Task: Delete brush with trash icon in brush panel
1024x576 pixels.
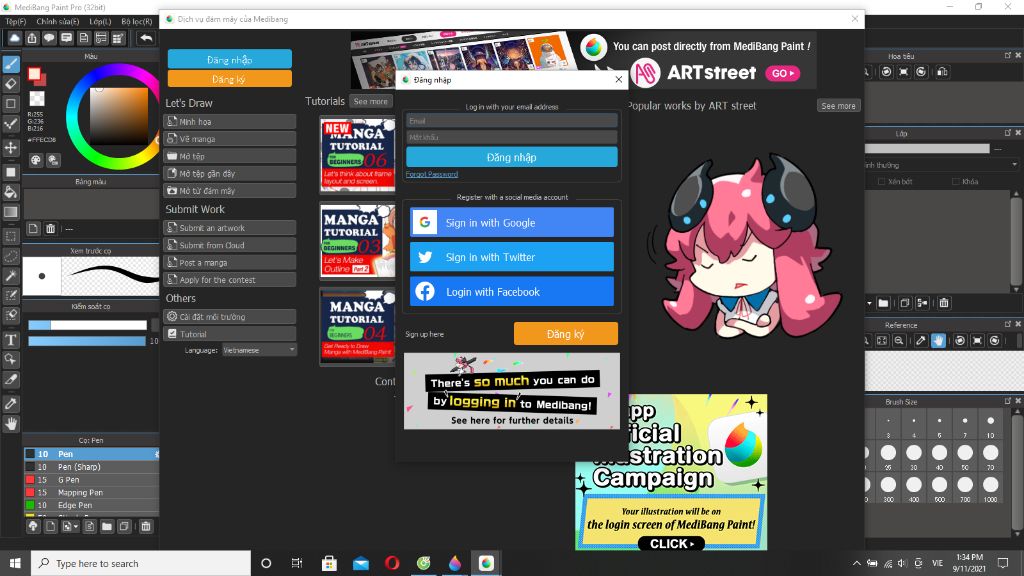Action: click(146, 526)
